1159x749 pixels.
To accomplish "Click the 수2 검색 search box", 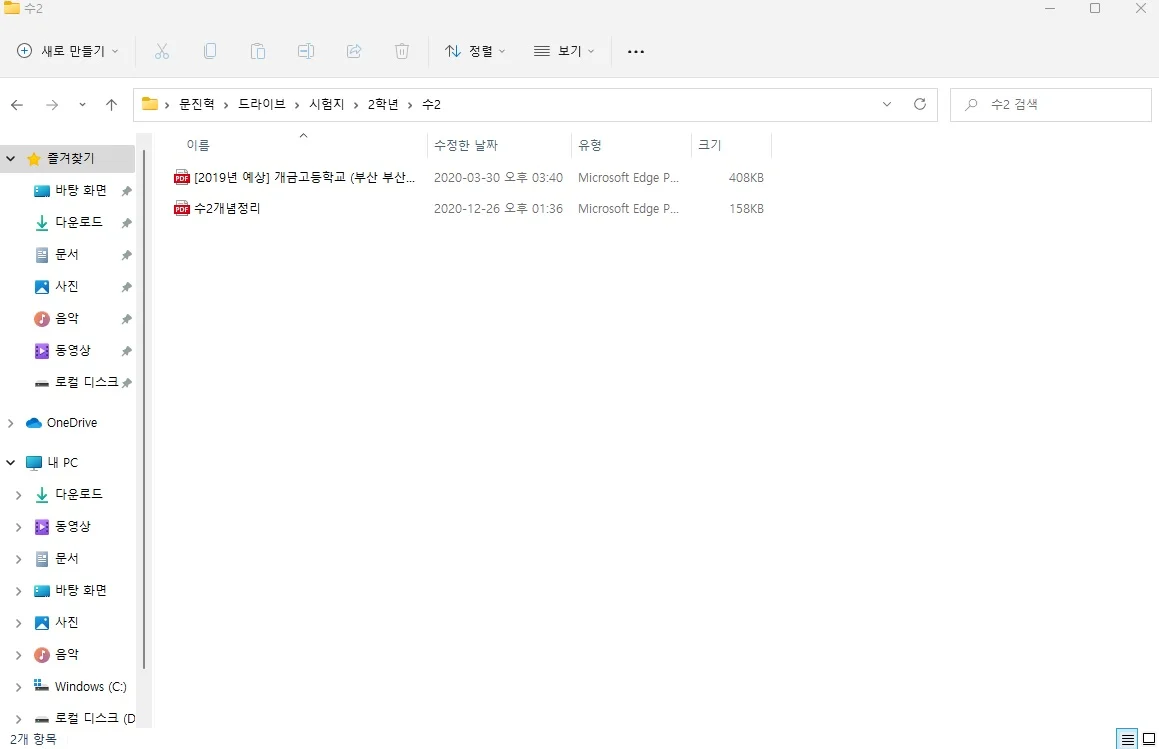I will point(1050,104).
